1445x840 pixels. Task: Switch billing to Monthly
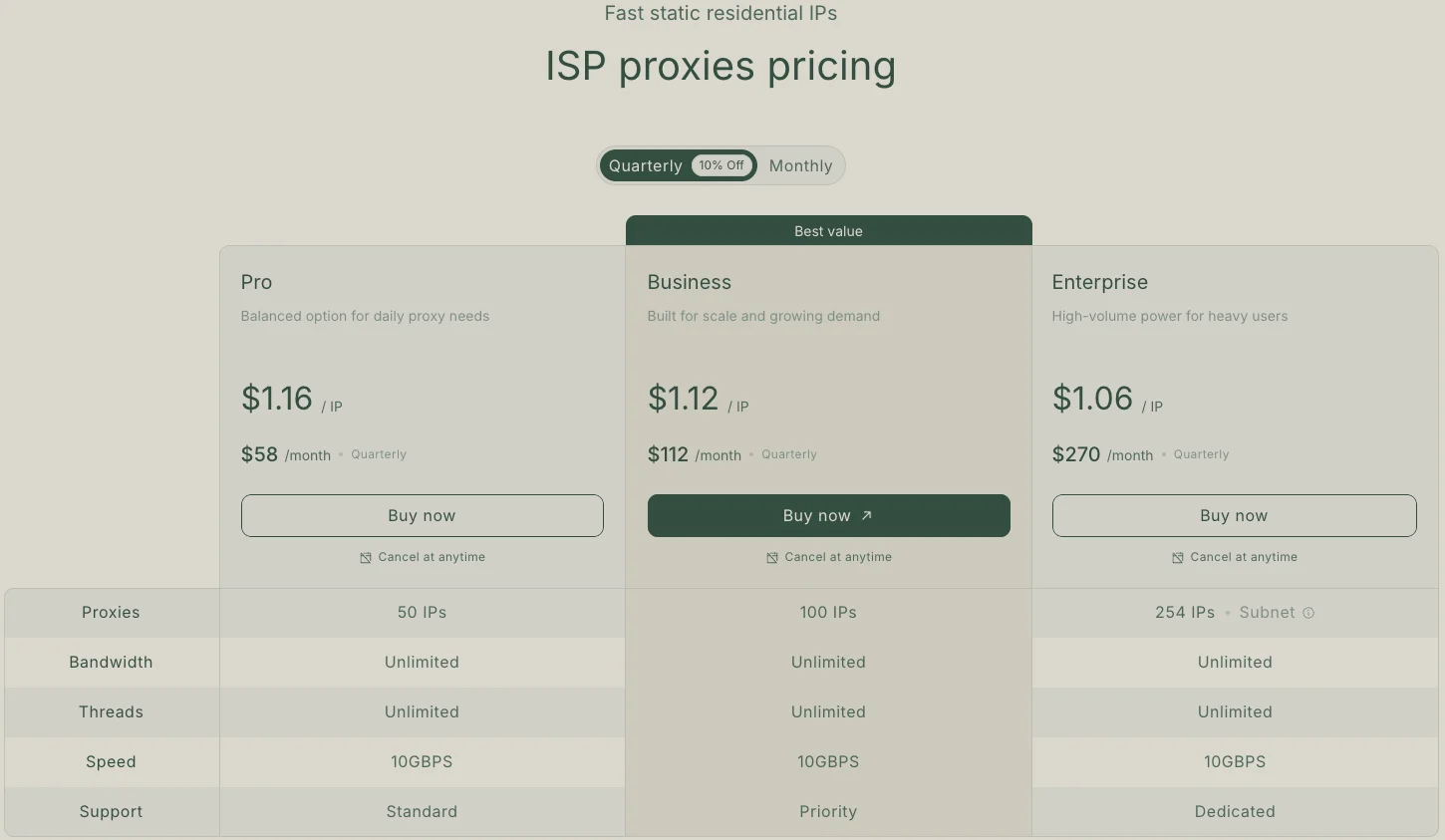(800, 165)
